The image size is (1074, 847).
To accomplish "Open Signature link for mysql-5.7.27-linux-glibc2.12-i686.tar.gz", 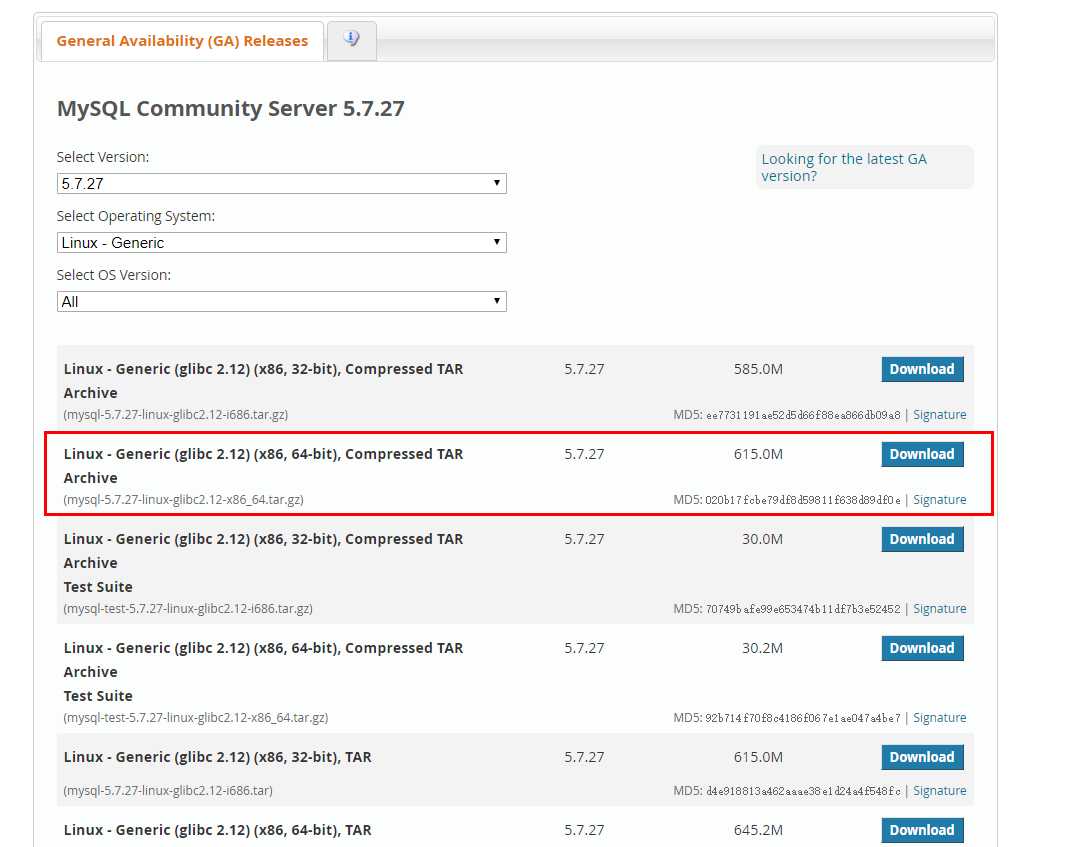I will (940, 414).
